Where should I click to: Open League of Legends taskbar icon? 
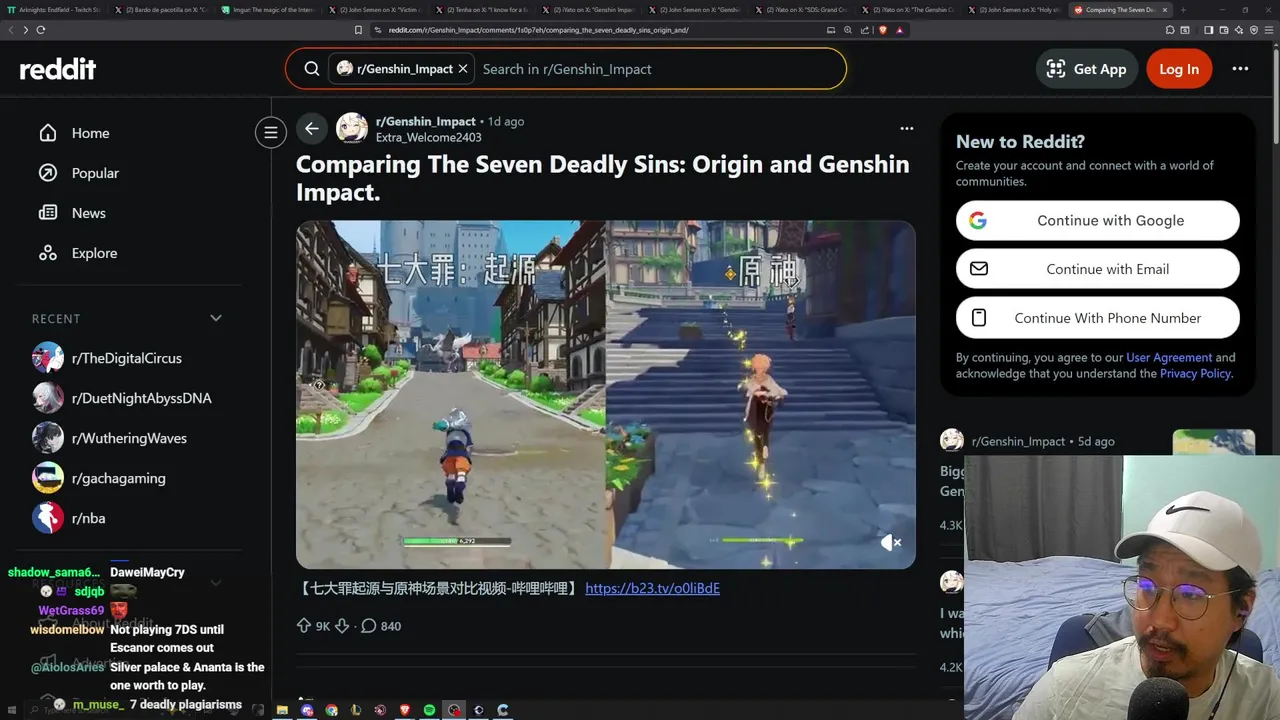(x=356, y=710)
